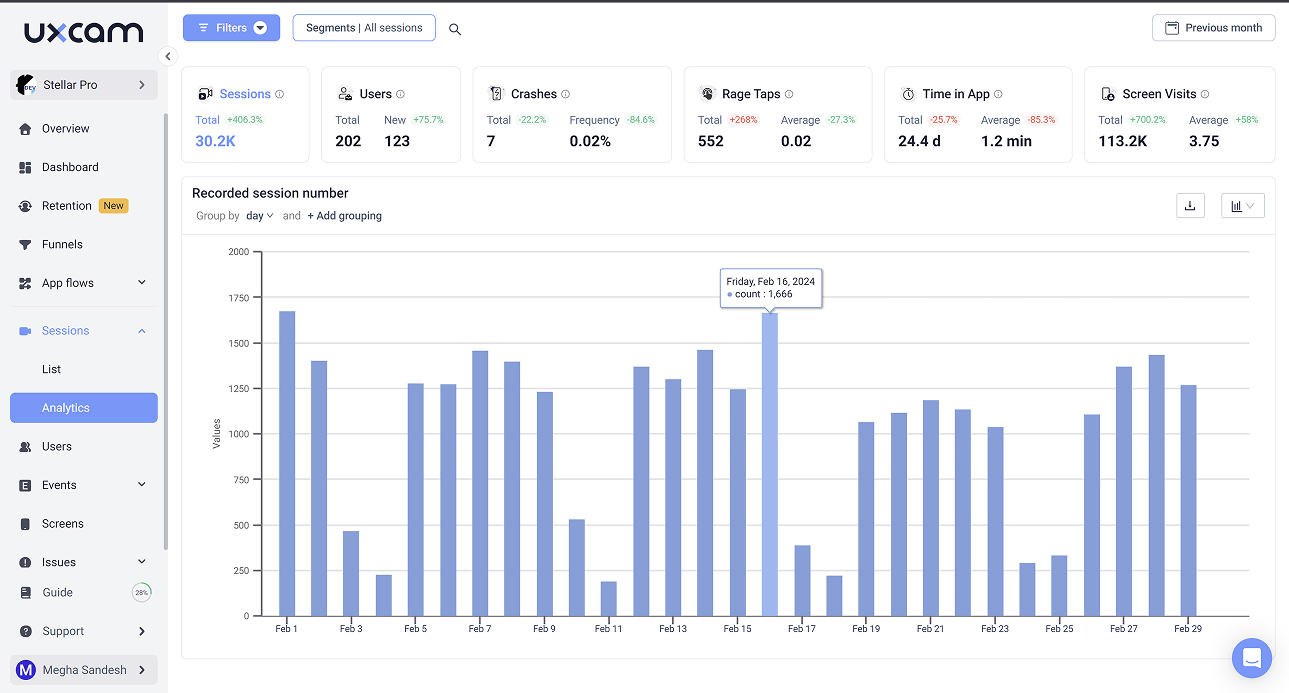Expand the App flows menu
The width and height of the screenshot is (1289, 693).
[x=141, y=283]
